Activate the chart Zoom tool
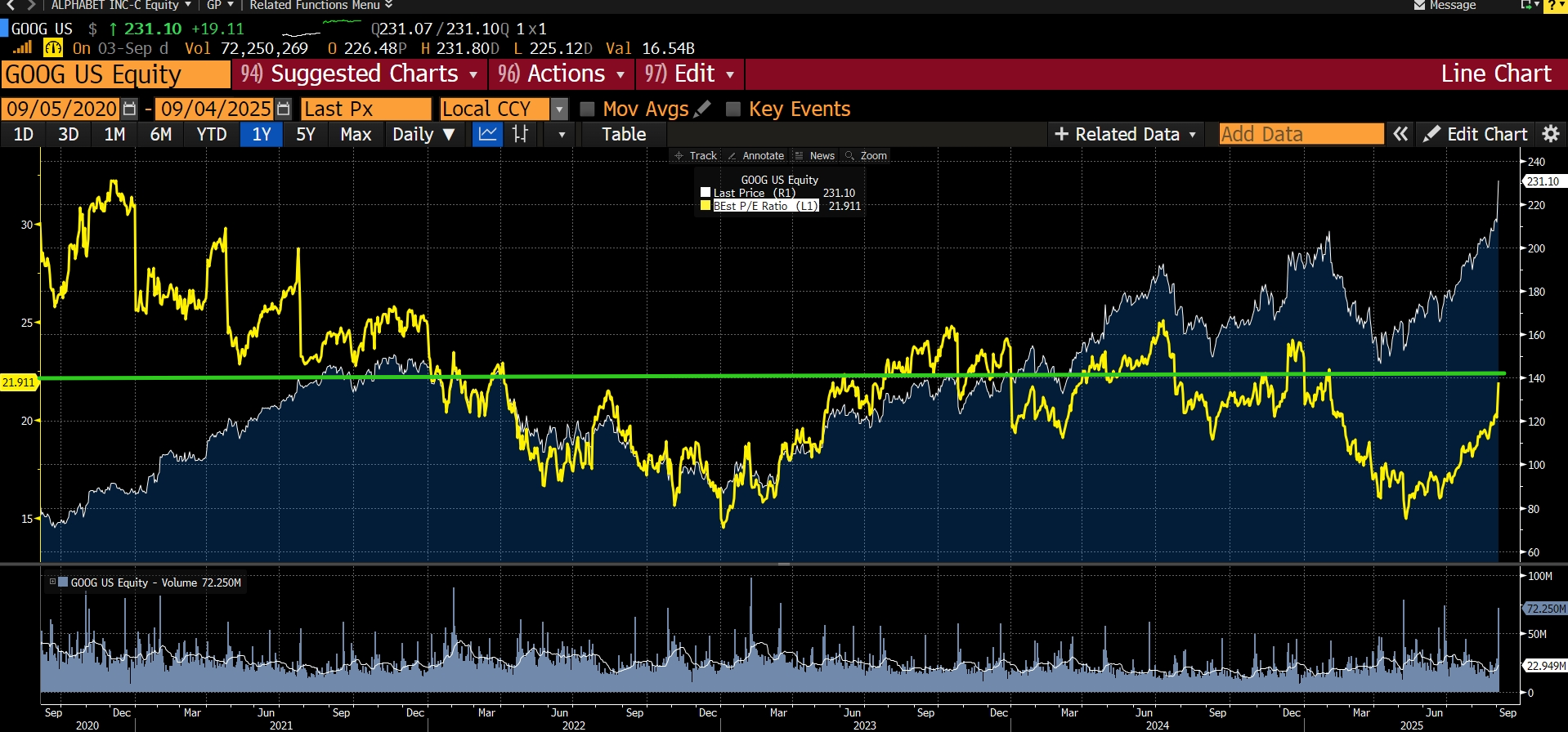 coord(867,155)
